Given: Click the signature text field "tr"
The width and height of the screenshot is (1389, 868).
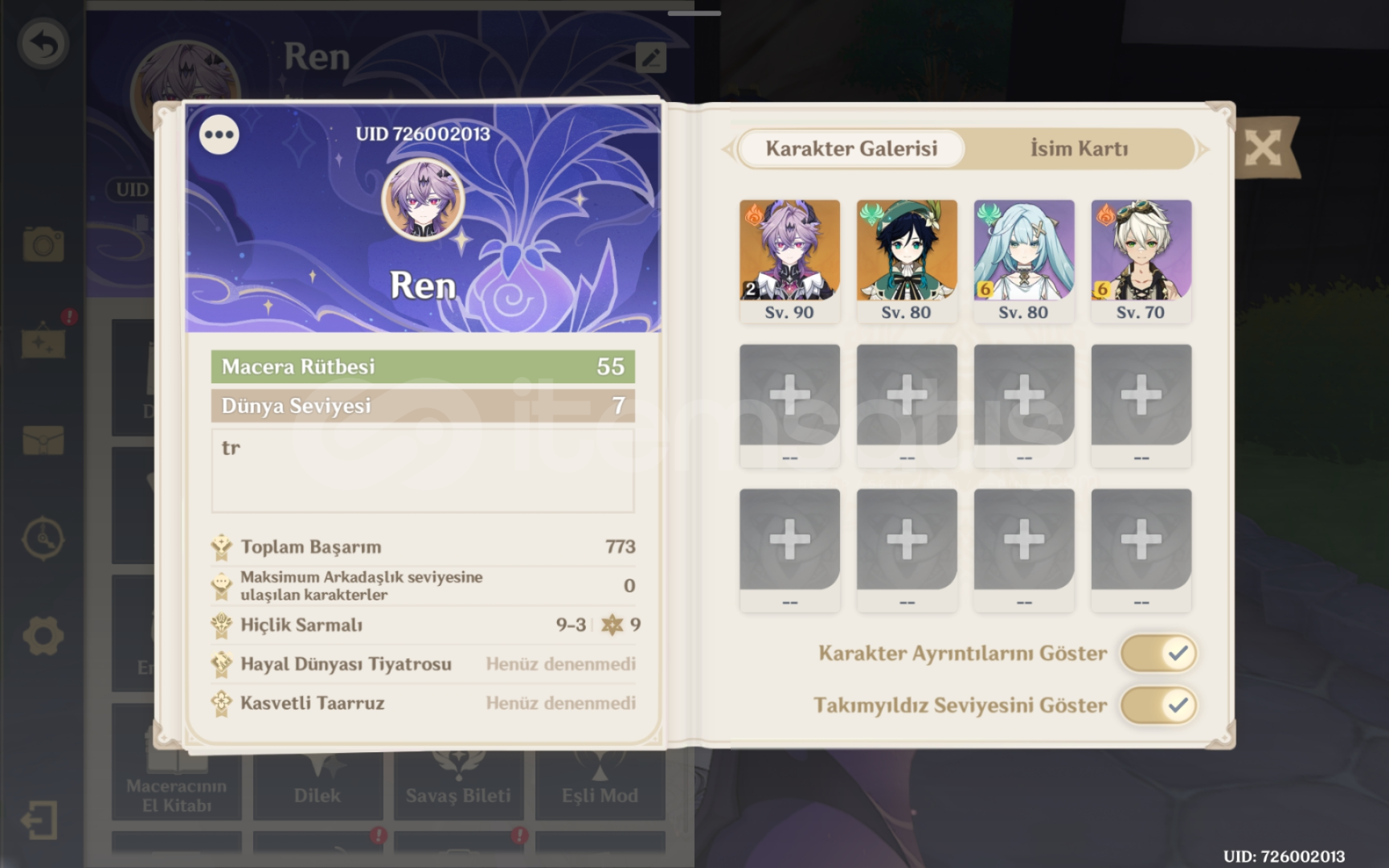Looking at the screenshot, I should [x=423, y=470].
